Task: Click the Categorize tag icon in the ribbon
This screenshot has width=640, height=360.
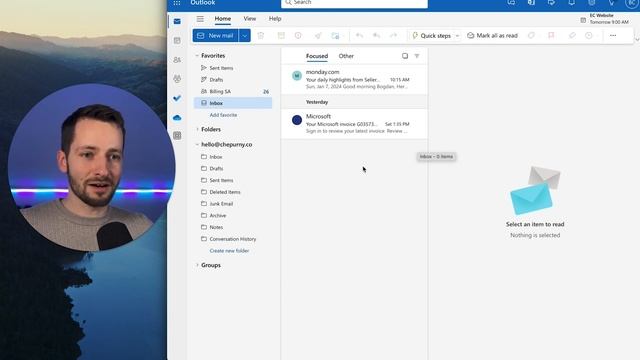Action: pyautogui.click(x=531, y=36)
